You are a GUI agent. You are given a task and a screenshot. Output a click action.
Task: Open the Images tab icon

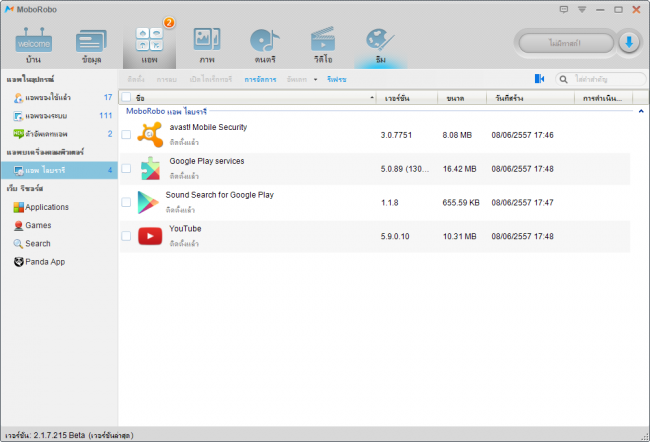pyautogui.click(x=207, y=40)
